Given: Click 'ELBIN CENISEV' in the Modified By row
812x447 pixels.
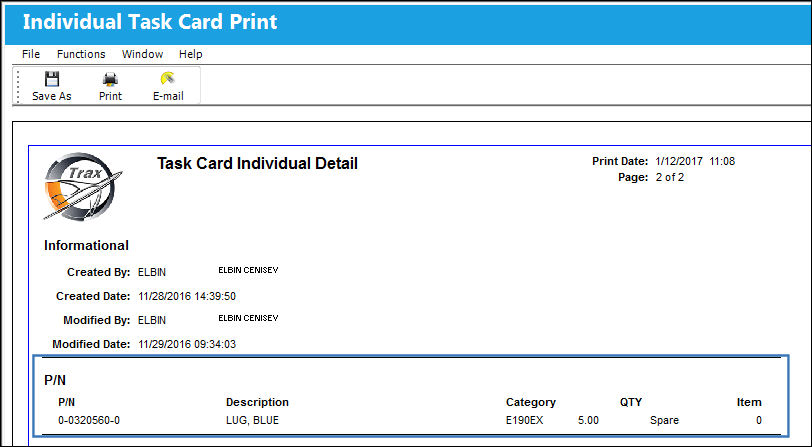Looking at the screenshot, I should tap(248, 318).
